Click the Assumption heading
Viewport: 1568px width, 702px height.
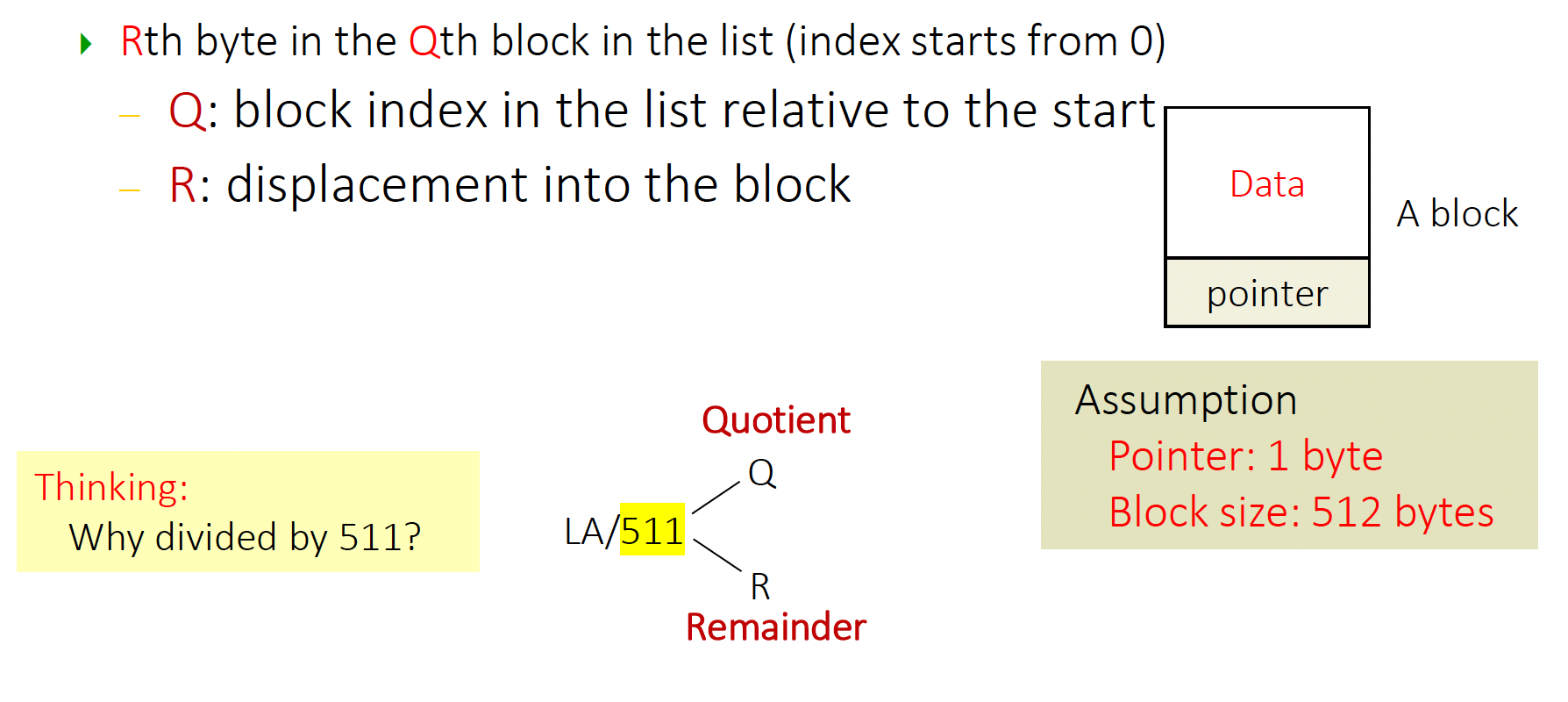1187,400
